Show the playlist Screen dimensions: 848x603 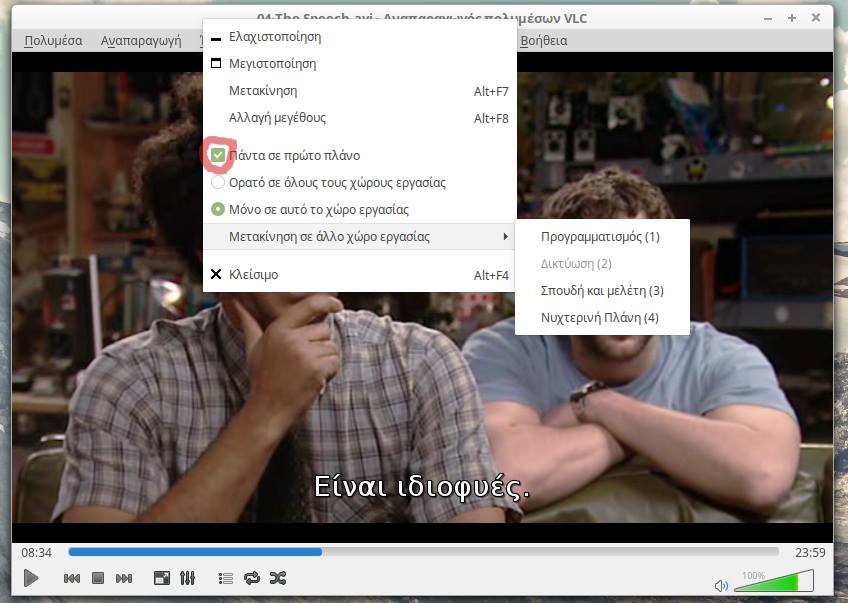click(225, 578)
